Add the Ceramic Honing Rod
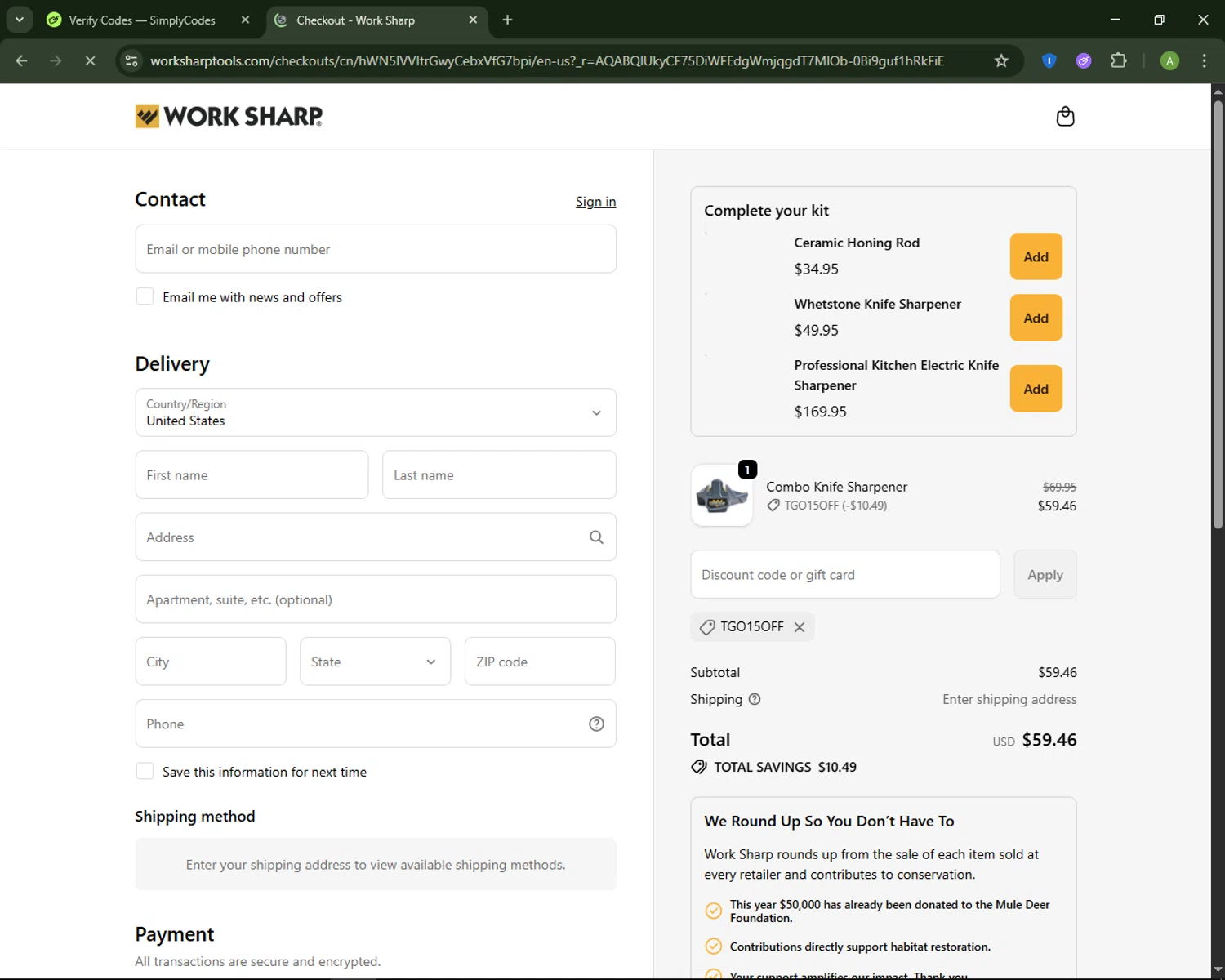The image size is (1225, 980). (x=1036, y=256)
